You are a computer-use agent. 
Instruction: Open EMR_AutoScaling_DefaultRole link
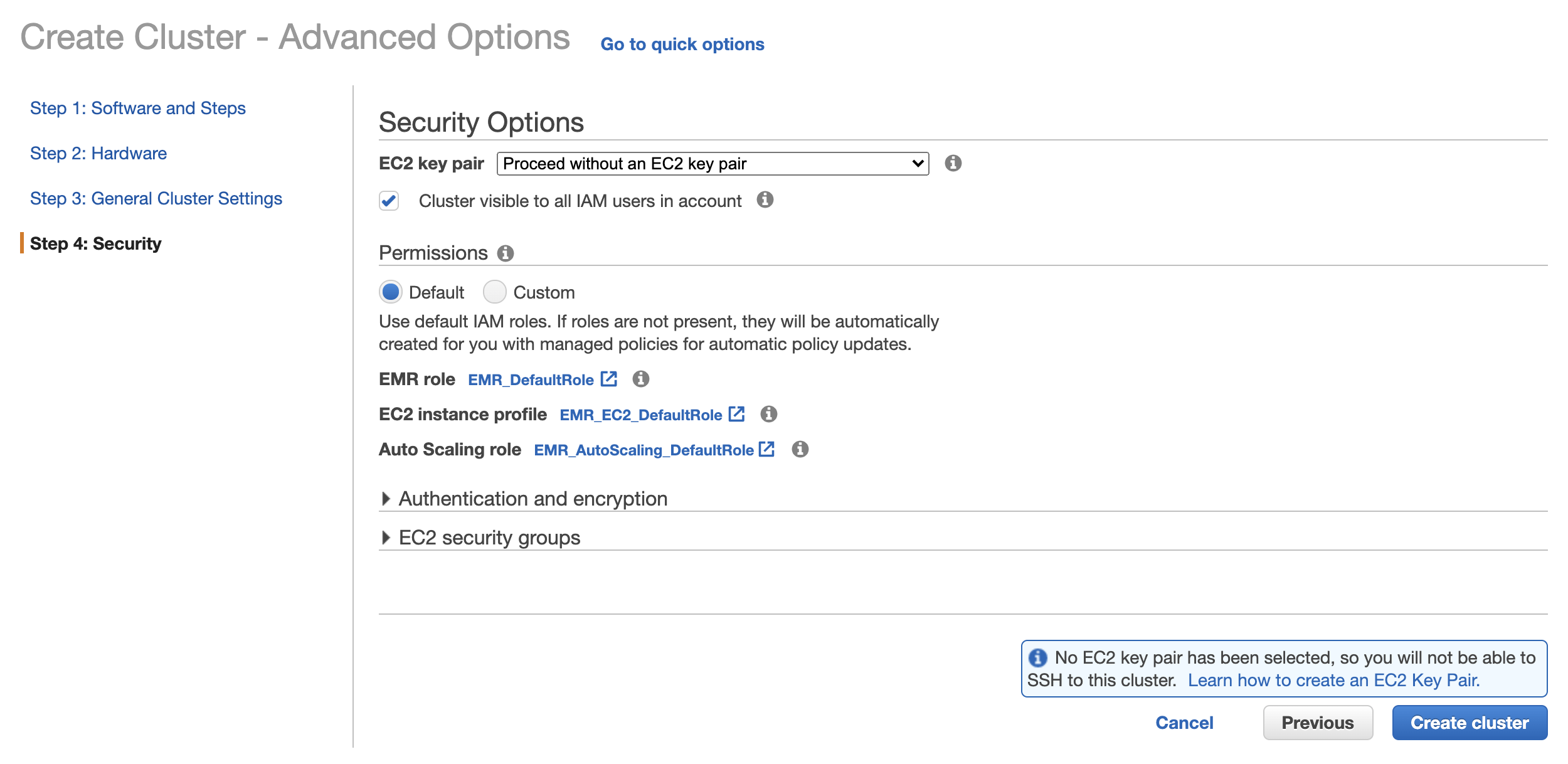pos(644,450)
